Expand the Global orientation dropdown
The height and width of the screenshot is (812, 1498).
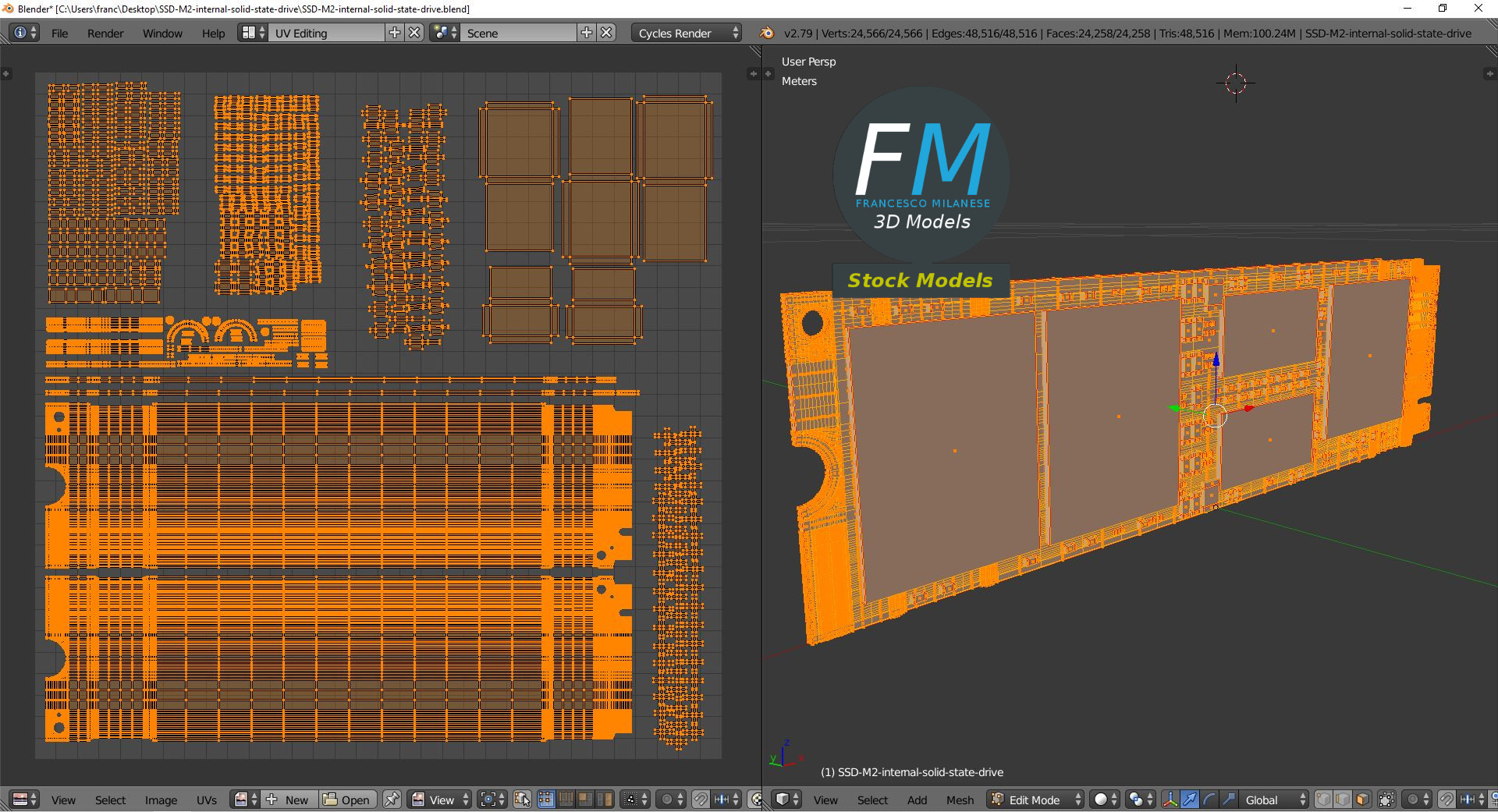coord(1272,800)
